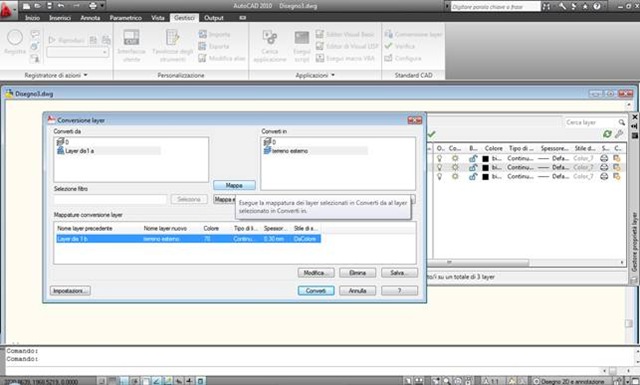Toggle lock icon of highlighted layer row
Screen dimensions: 640x385
[473, 167]
